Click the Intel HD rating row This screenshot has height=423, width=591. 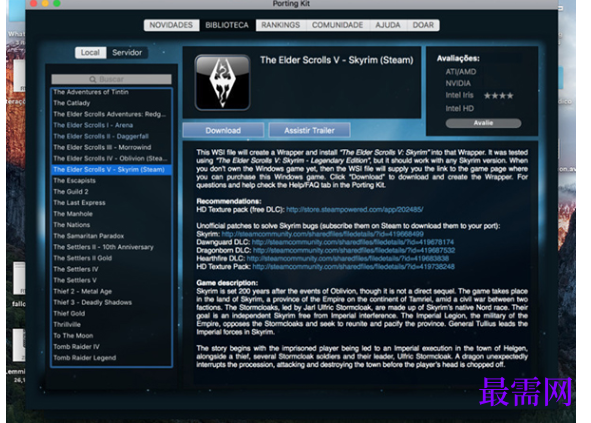click(x=459, y=109)
